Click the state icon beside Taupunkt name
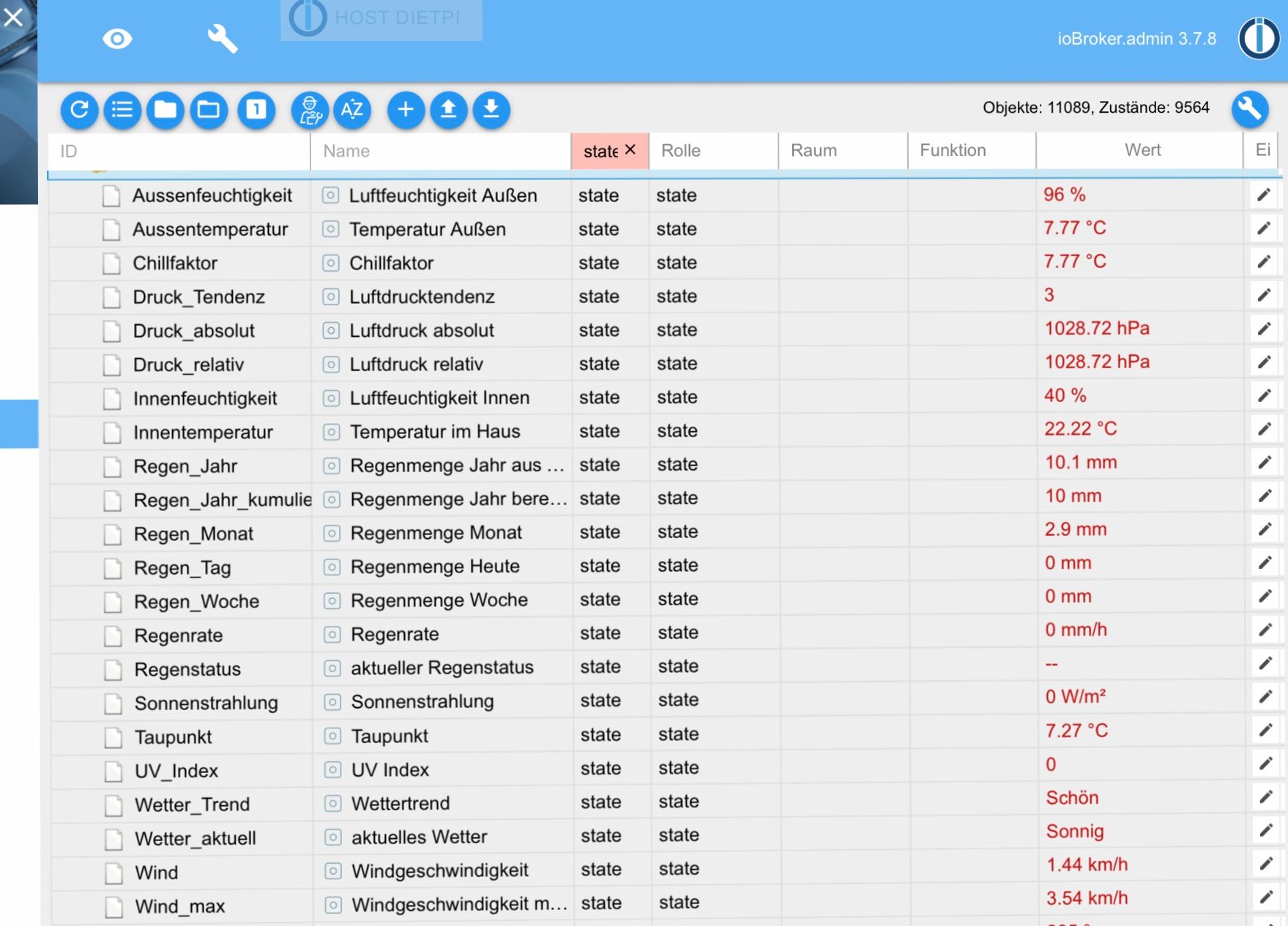Viewport: 1288px width, 926px height. tap(332, 736)
